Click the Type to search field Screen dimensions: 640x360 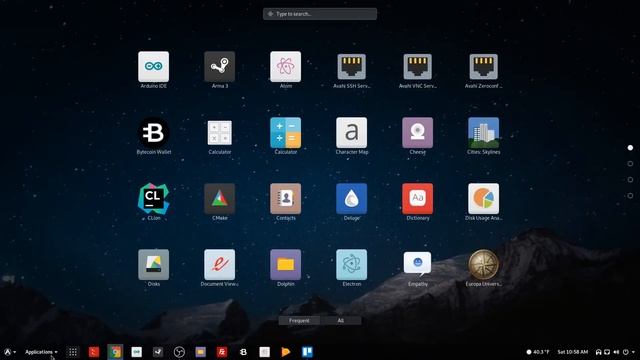pos(320,14)
